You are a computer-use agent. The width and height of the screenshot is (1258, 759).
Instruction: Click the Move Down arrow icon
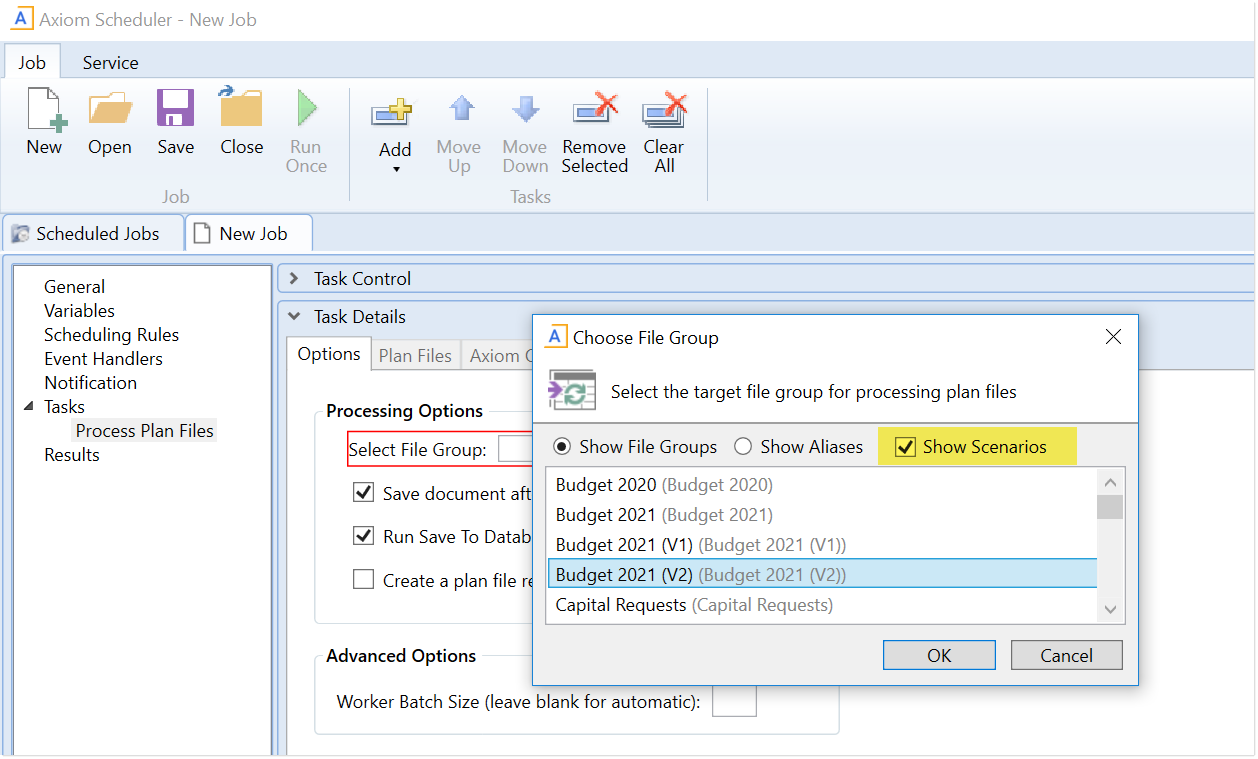coord(525,109)
